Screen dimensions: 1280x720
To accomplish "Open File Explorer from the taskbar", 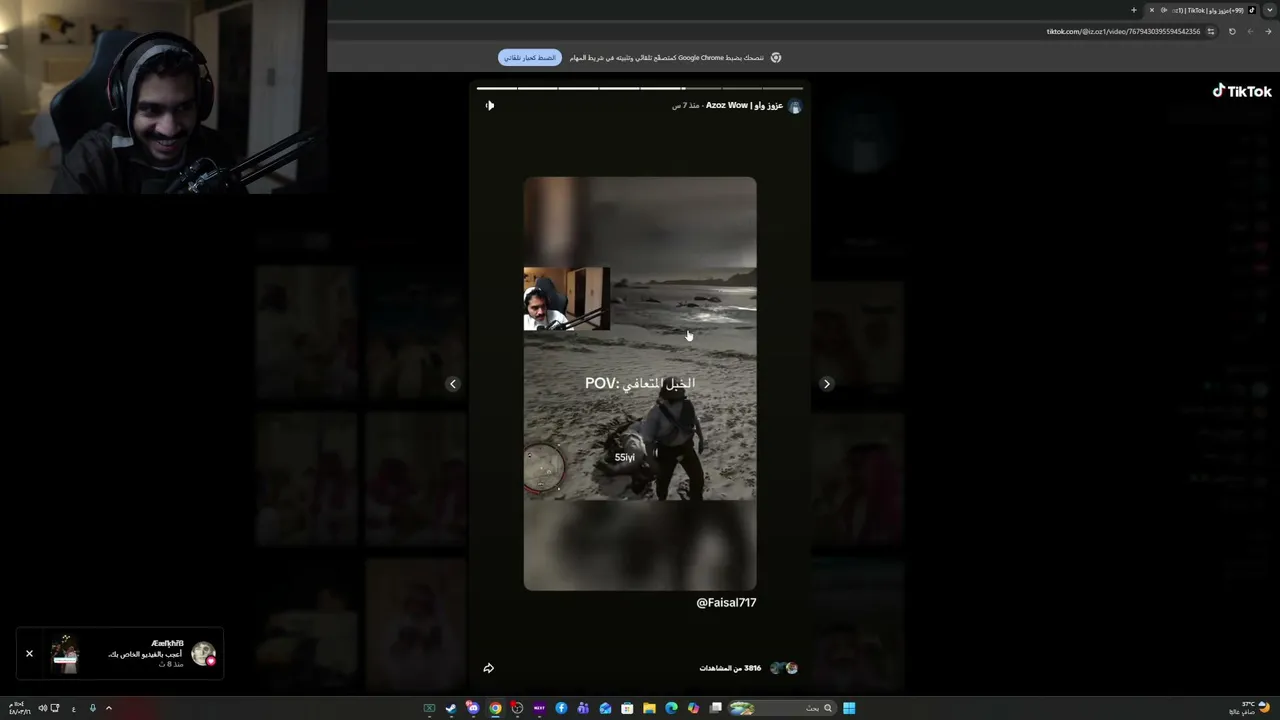I will [x=649, y=708].
